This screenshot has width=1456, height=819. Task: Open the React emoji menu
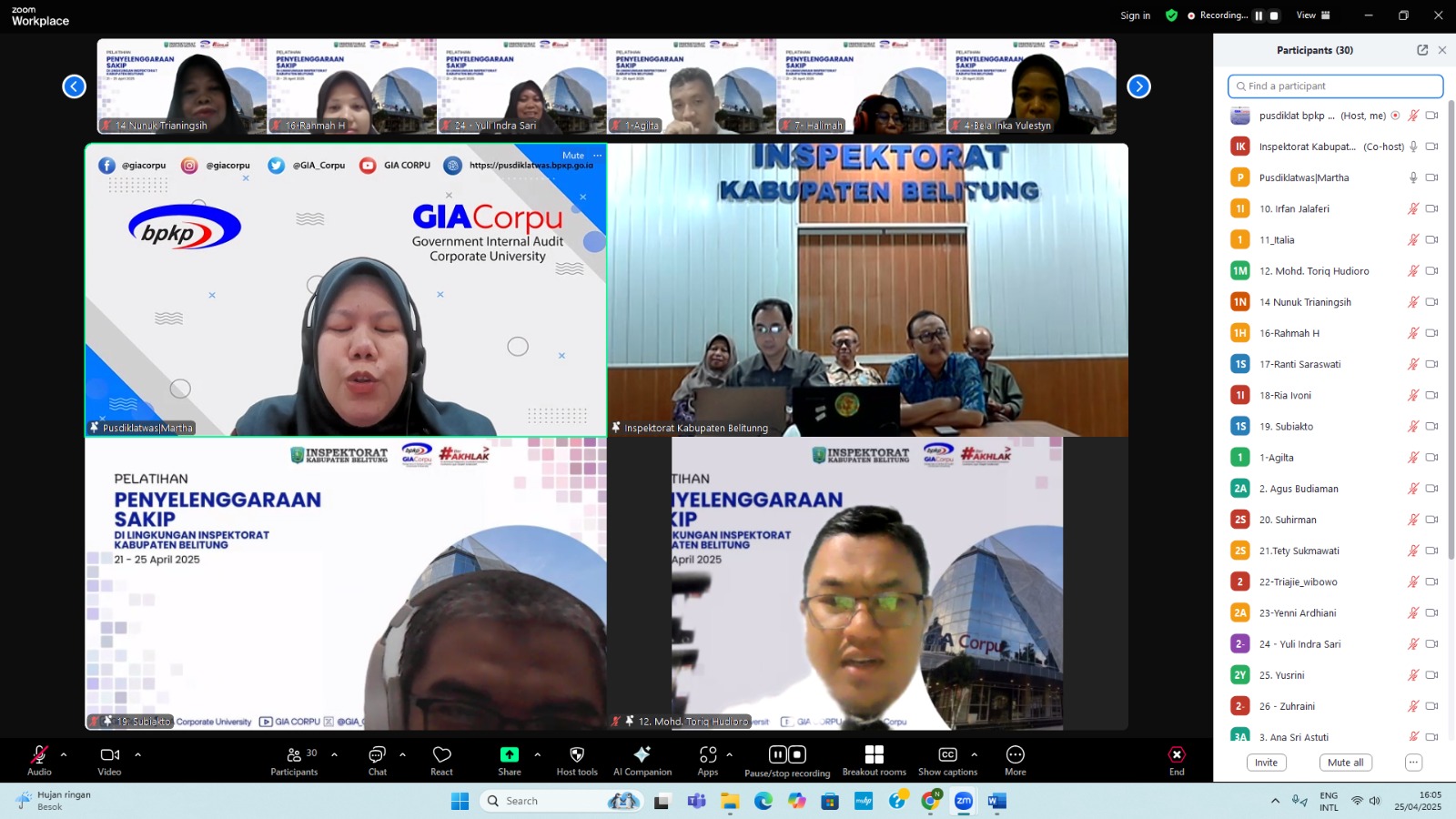click(441, 761)
